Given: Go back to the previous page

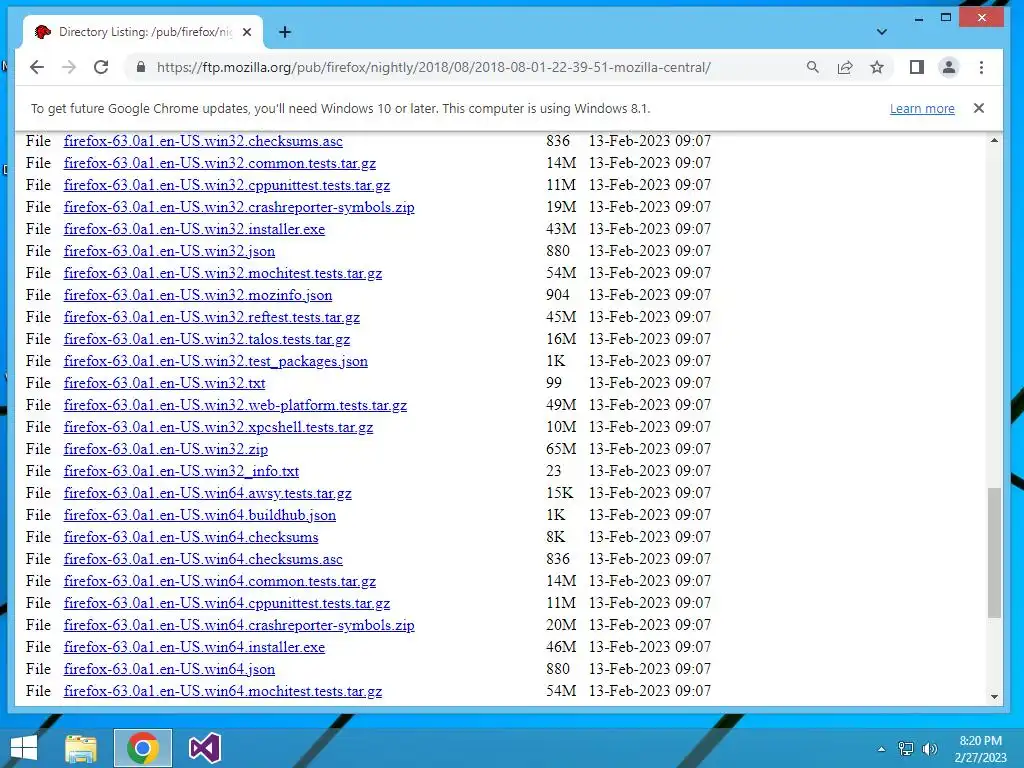Looking at the screenshot, I should 37,67.
